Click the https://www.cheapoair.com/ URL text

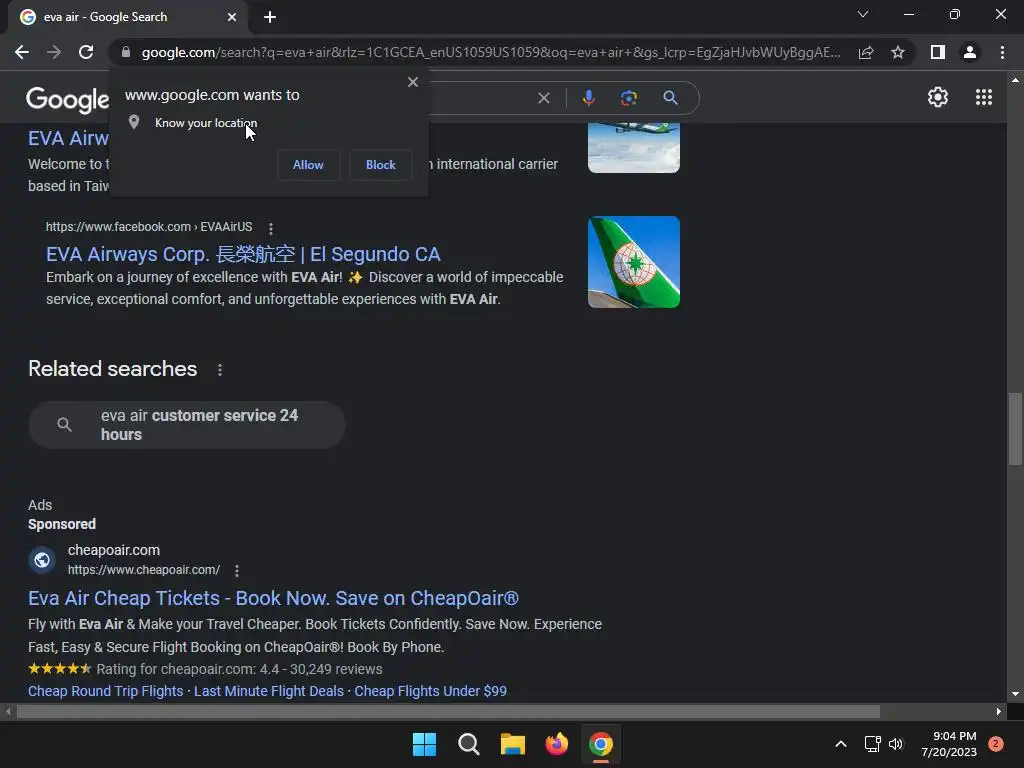tap(144, 570)
